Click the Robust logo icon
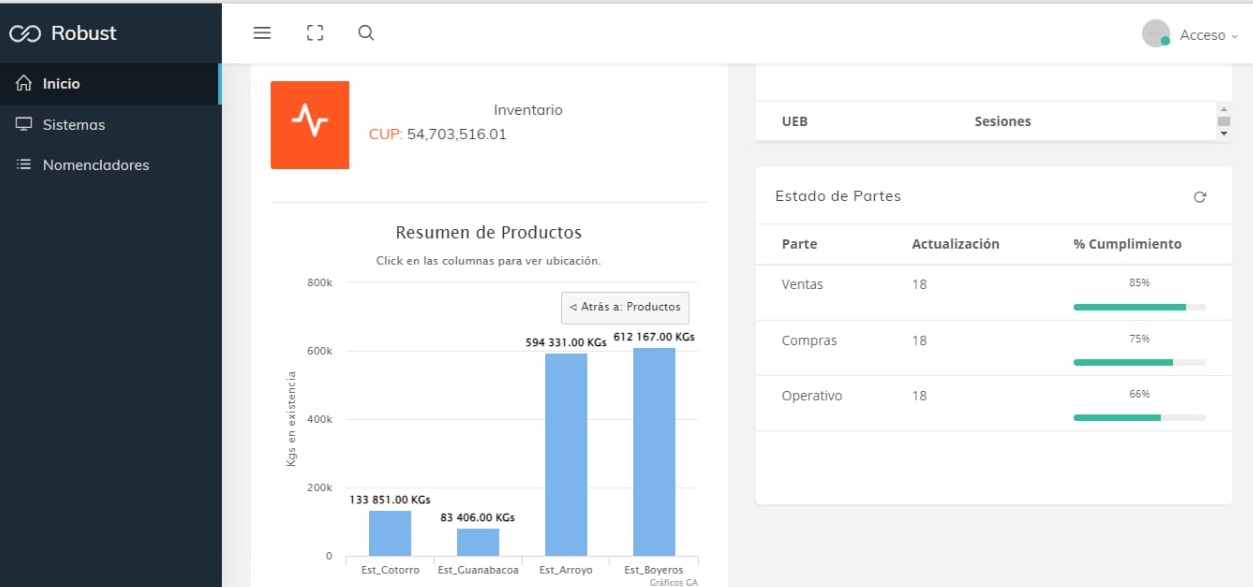The width and height of the screenshot is (1253, 587). pos(25,34)
